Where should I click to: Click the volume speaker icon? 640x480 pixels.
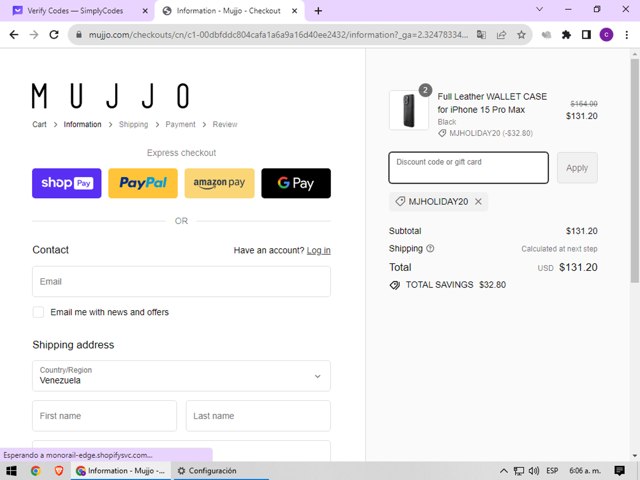[x=534, y=471]
